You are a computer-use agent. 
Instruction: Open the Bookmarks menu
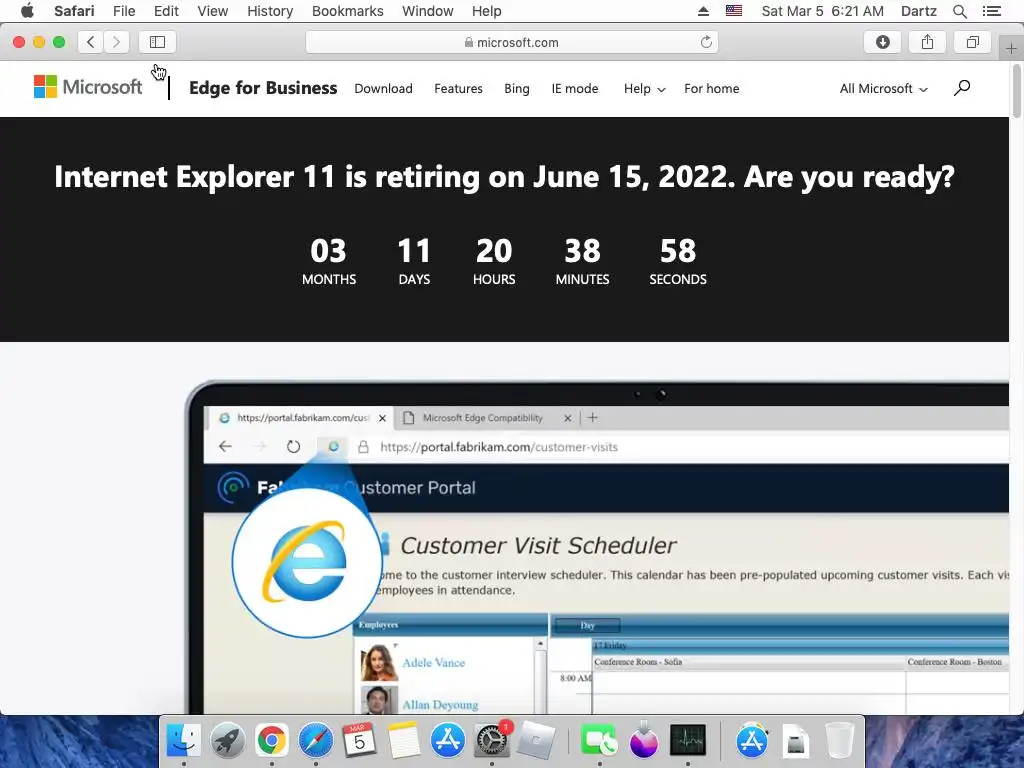click(x=347, y=11)
